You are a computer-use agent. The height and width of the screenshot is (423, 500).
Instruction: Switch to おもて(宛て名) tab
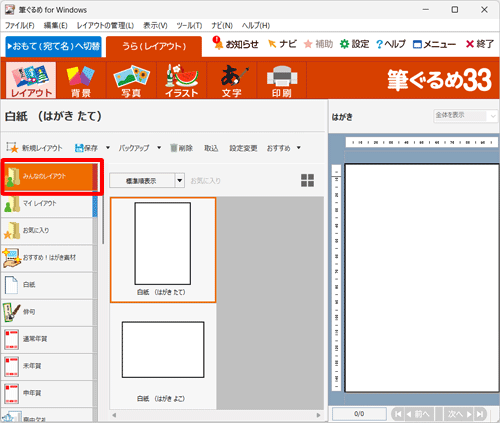[x=53, y=46]
